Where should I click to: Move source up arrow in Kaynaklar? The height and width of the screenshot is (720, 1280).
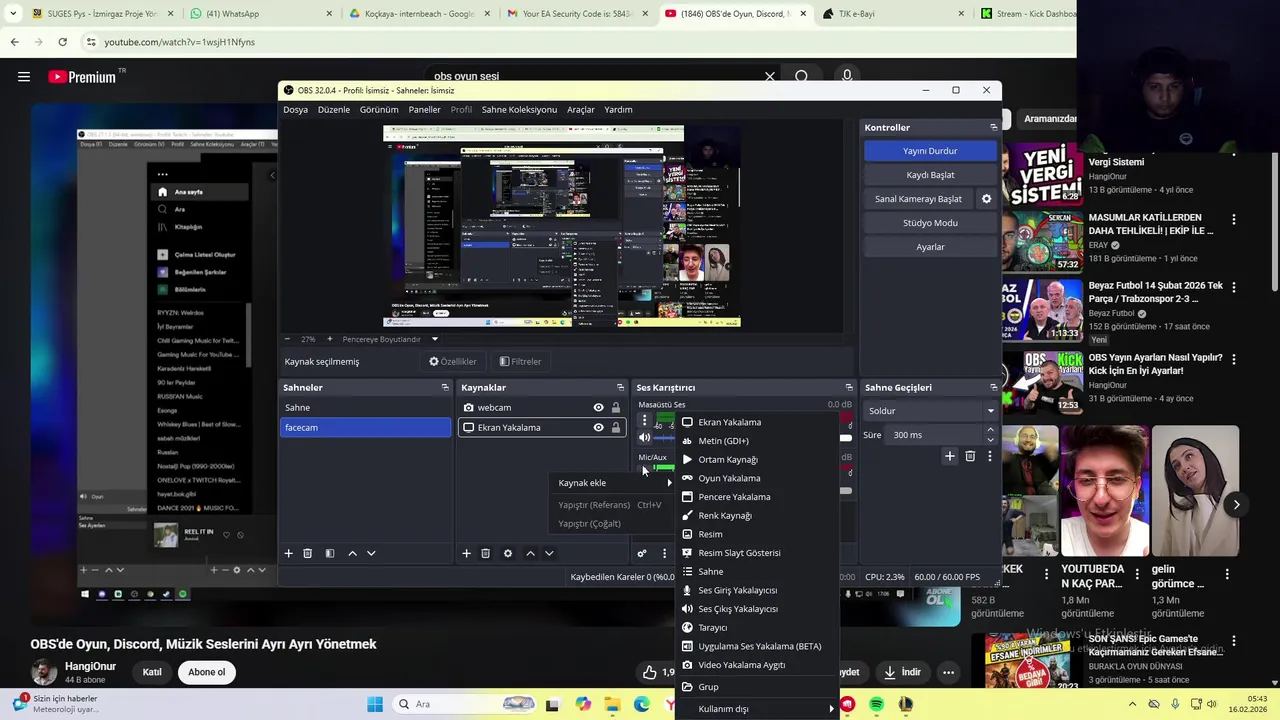tap(530, 553)
